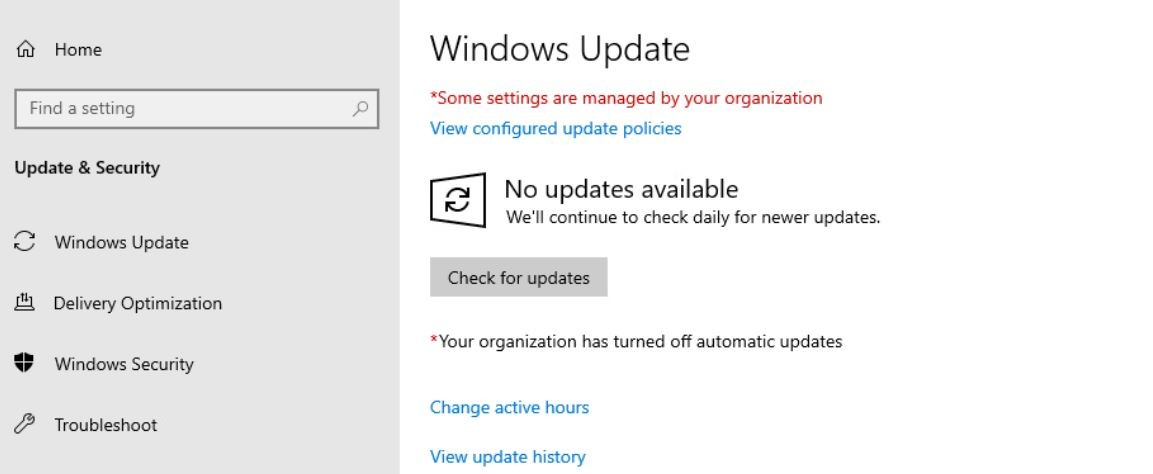Open the Home label in the sidebar
Viewport: 1153px width, 474px height.
[x=78, y=49]
